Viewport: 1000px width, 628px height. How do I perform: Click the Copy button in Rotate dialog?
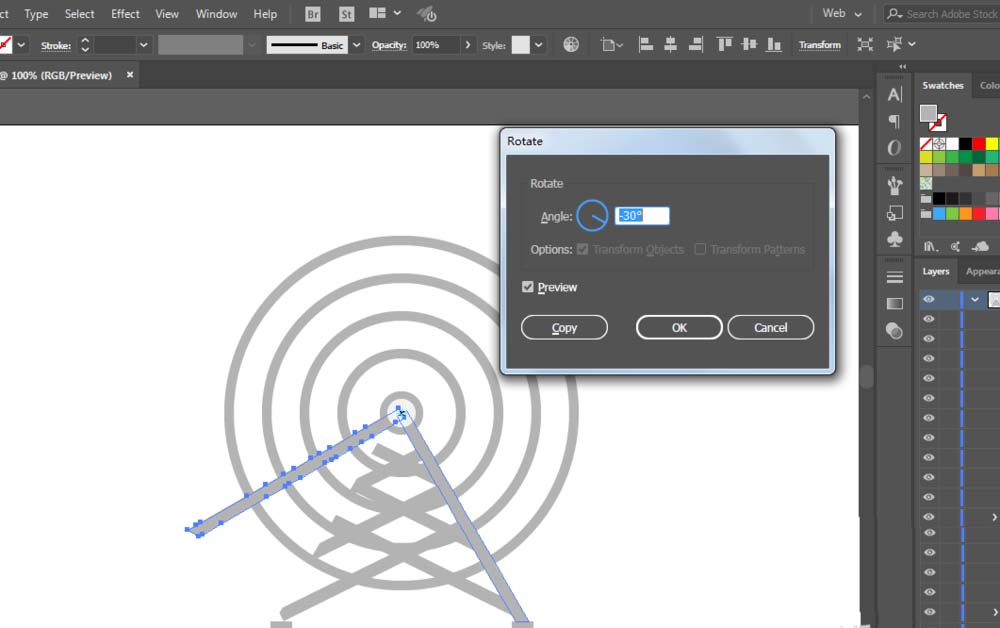click(564, 328)
